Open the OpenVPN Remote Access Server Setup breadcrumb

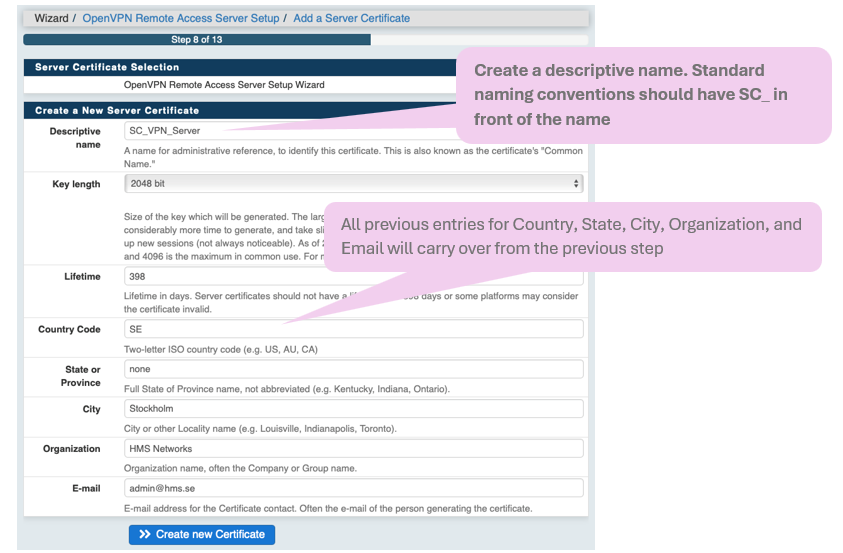coord(181,18)
